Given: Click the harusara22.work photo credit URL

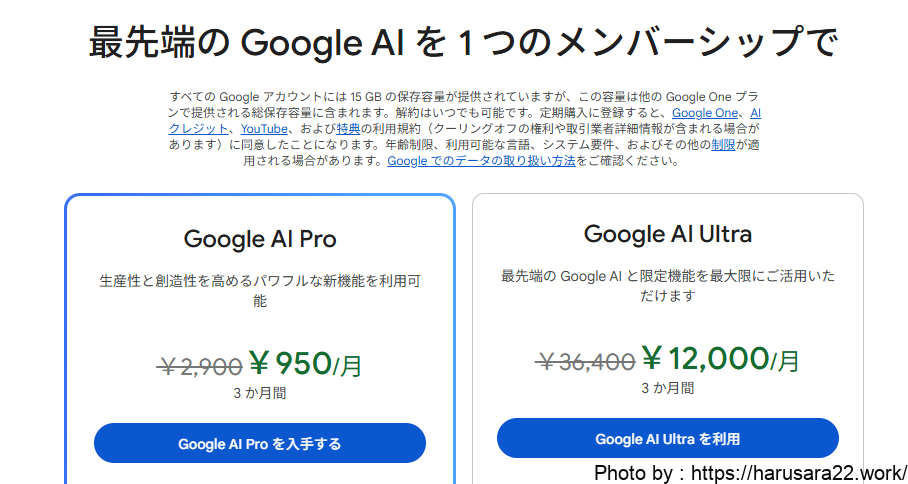Looking at the screenshot, I should [x=798, y=472].
